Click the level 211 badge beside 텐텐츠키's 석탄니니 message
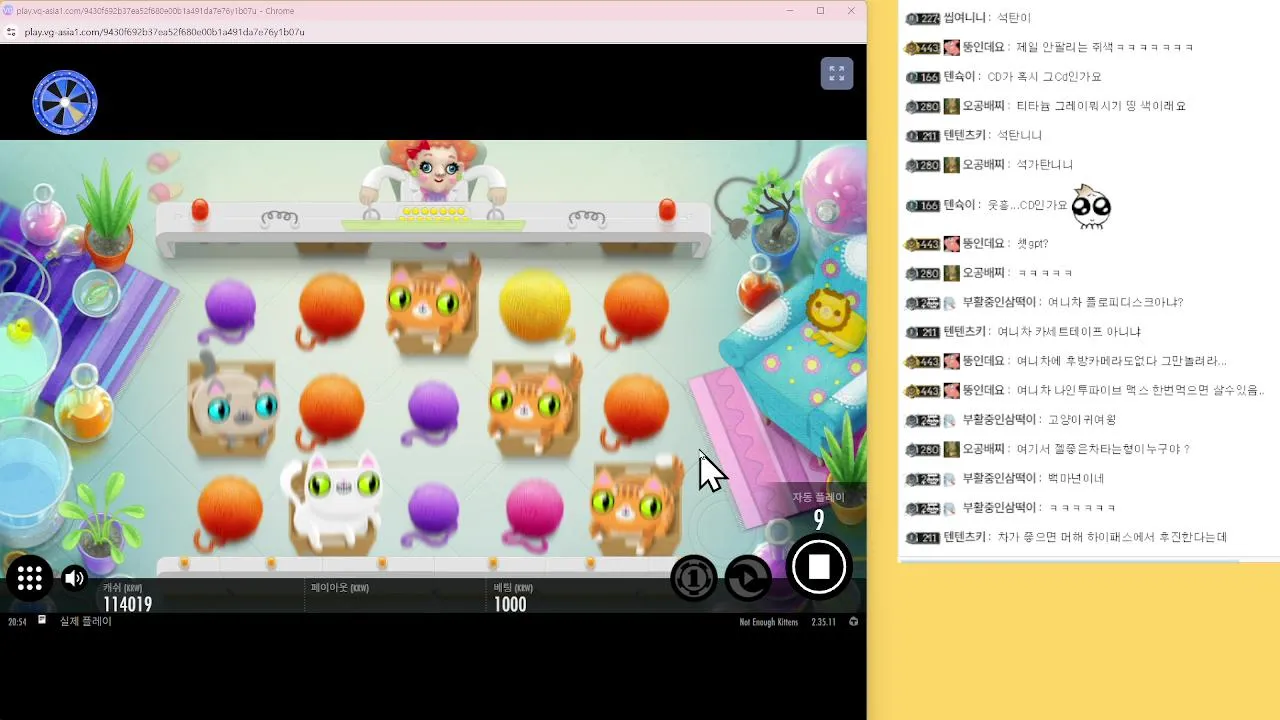 (x=923, y=136)
